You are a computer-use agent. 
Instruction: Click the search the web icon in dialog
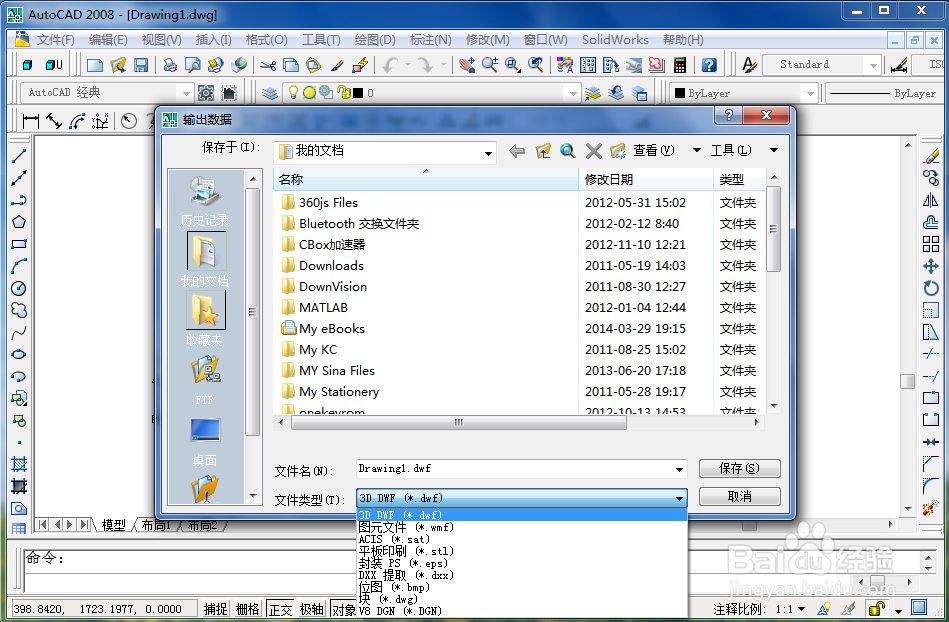click(x=567, y=151)
